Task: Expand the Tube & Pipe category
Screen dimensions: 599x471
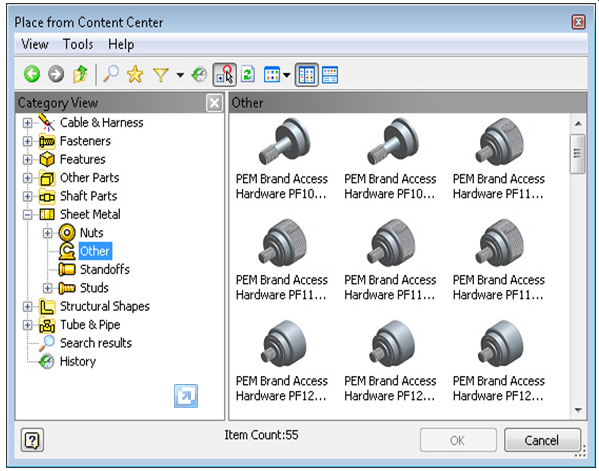Action: [x=27, y=325]
